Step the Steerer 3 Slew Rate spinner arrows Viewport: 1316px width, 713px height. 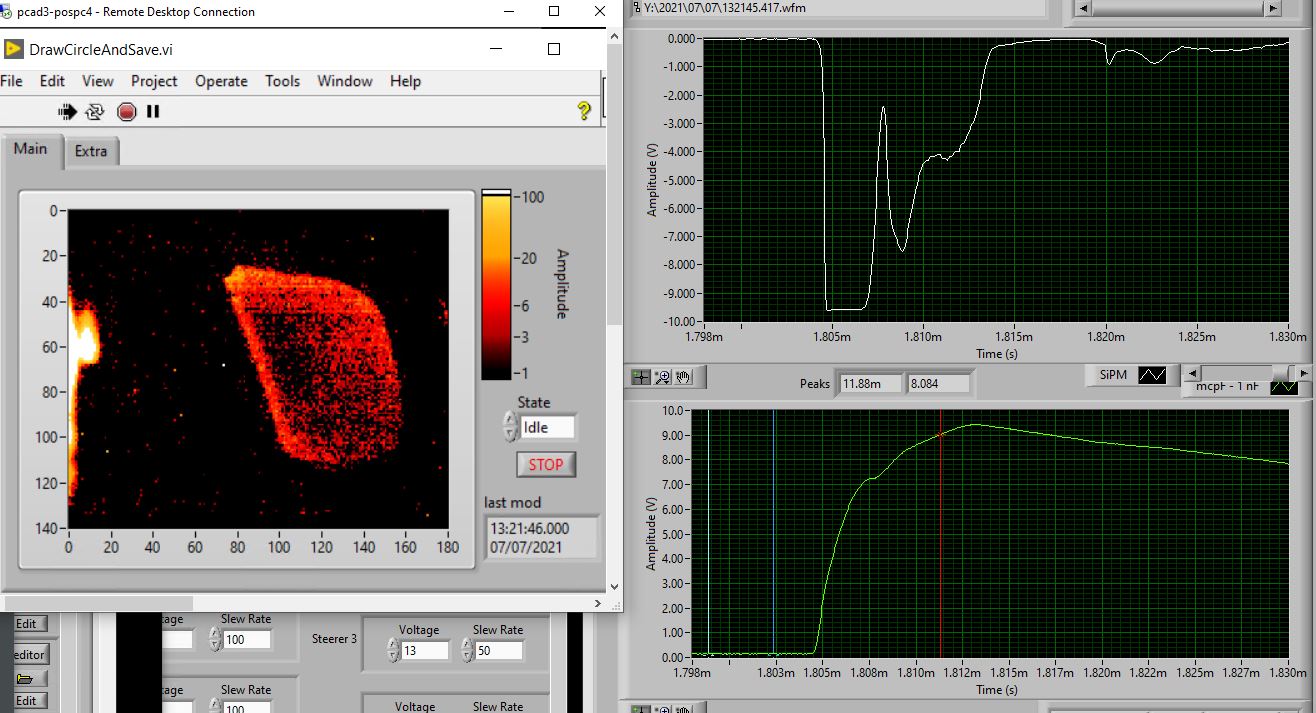click(x=466, y=651)
